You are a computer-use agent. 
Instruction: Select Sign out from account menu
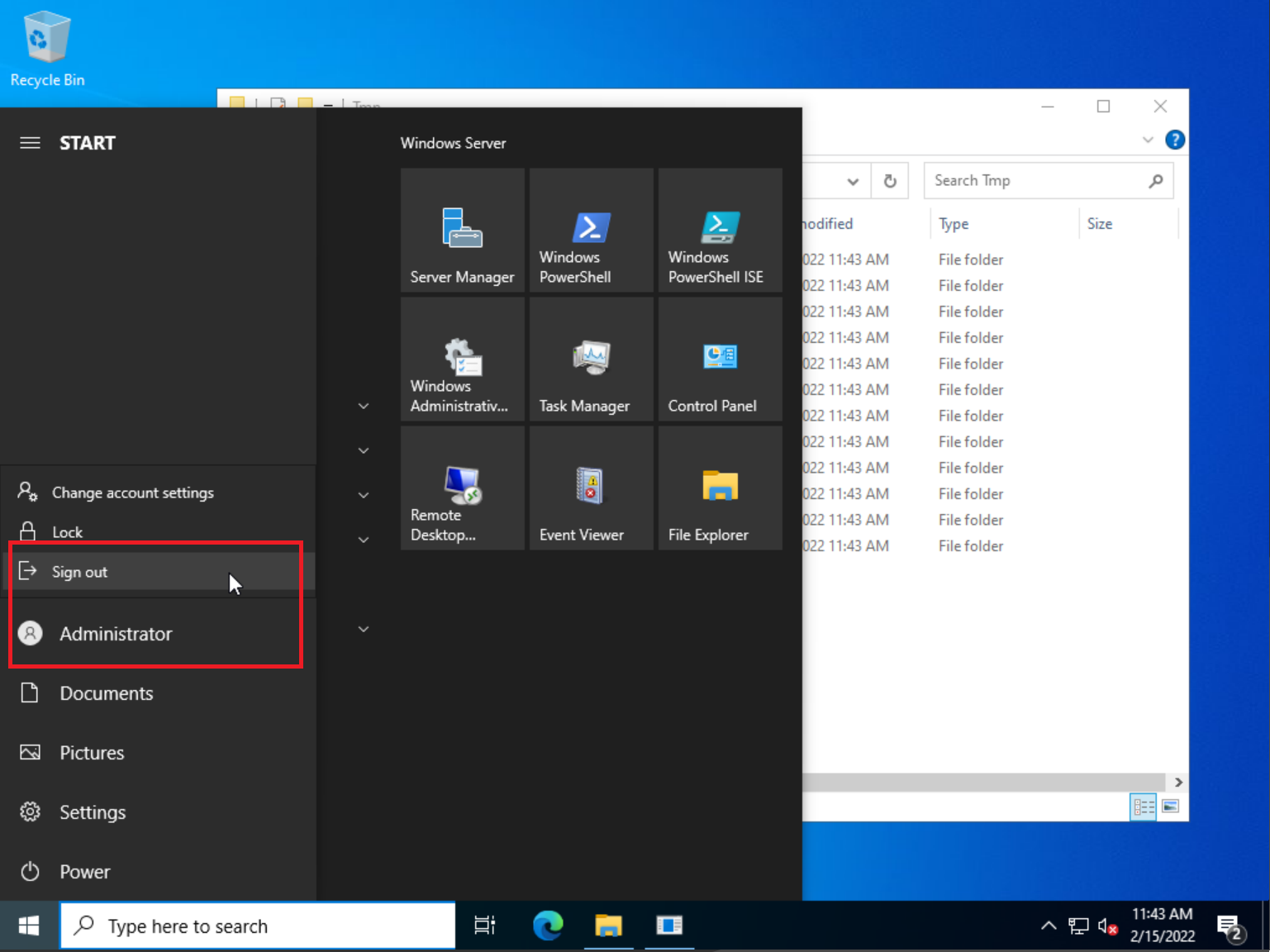tap(157, 572)
